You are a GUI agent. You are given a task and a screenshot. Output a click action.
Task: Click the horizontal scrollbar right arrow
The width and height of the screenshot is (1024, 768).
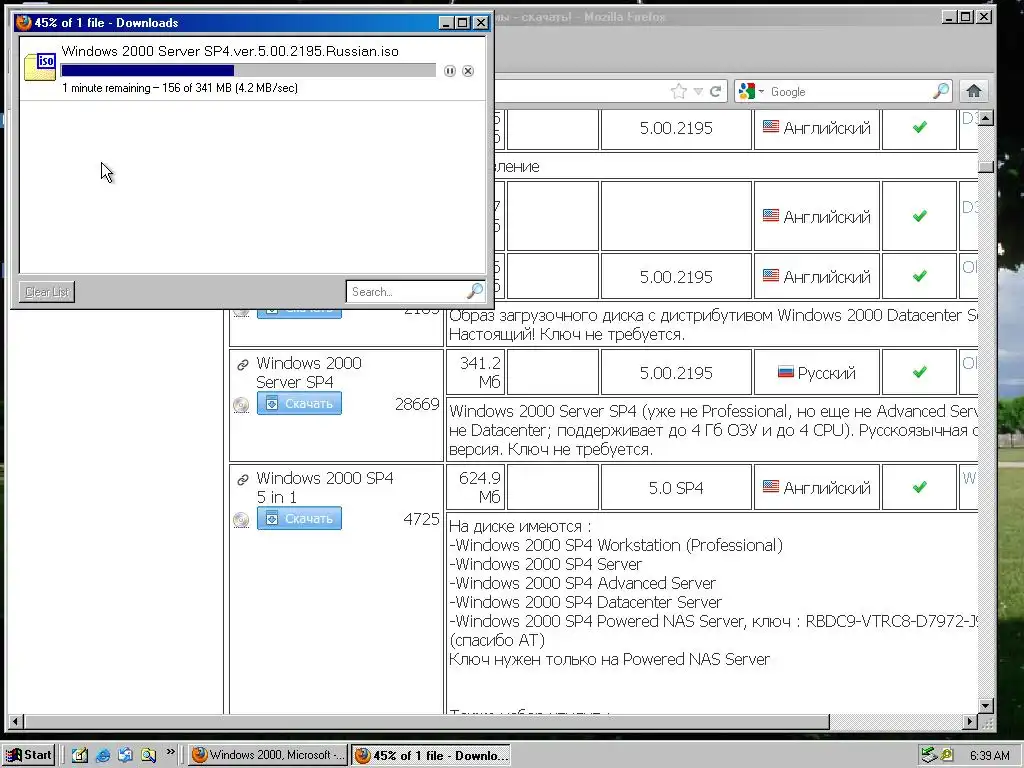click(x=970, y=722)
